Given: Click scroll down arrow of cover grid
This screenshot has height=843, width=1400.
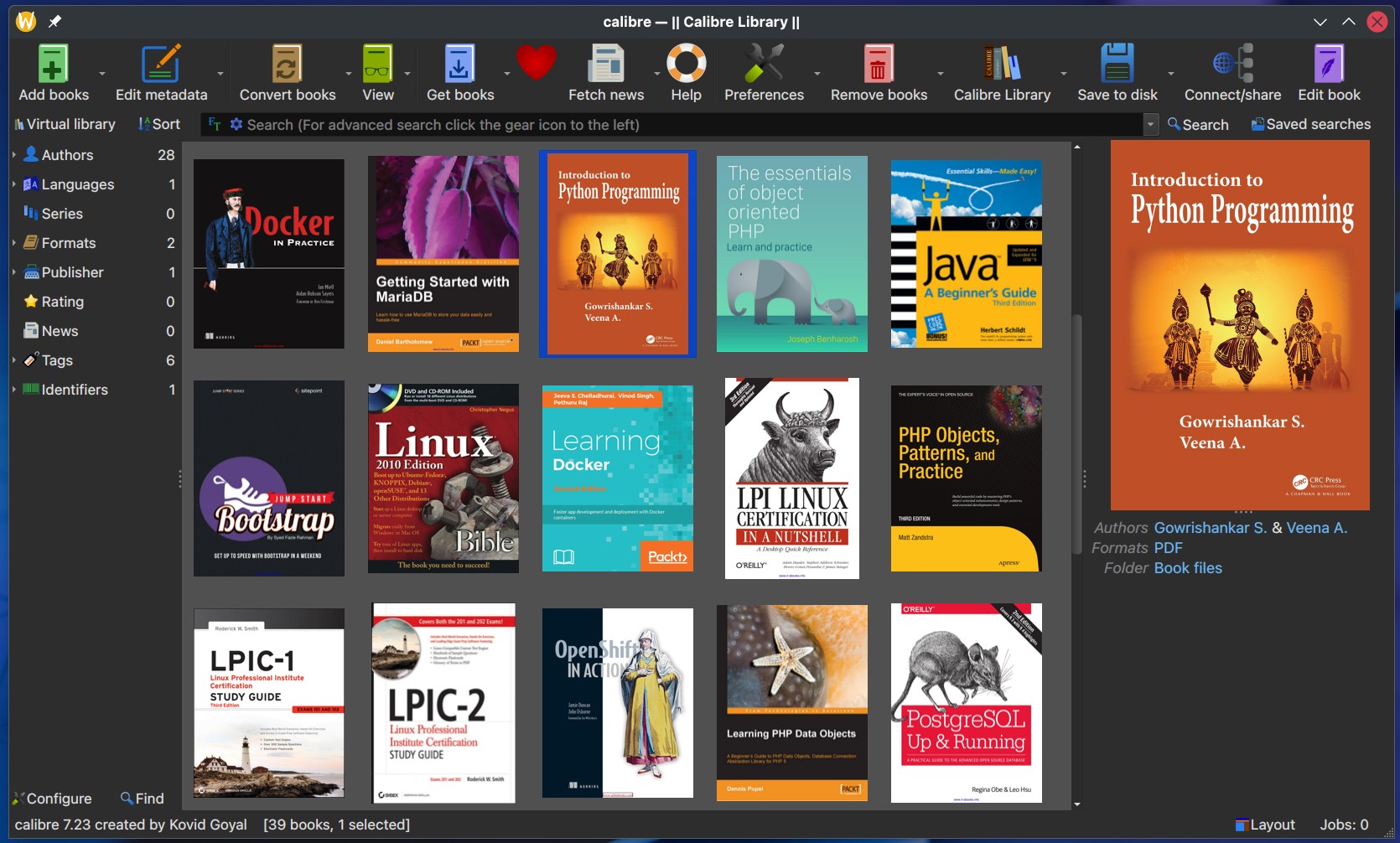Looking at the screenshot, I should tap(1077, 804).
